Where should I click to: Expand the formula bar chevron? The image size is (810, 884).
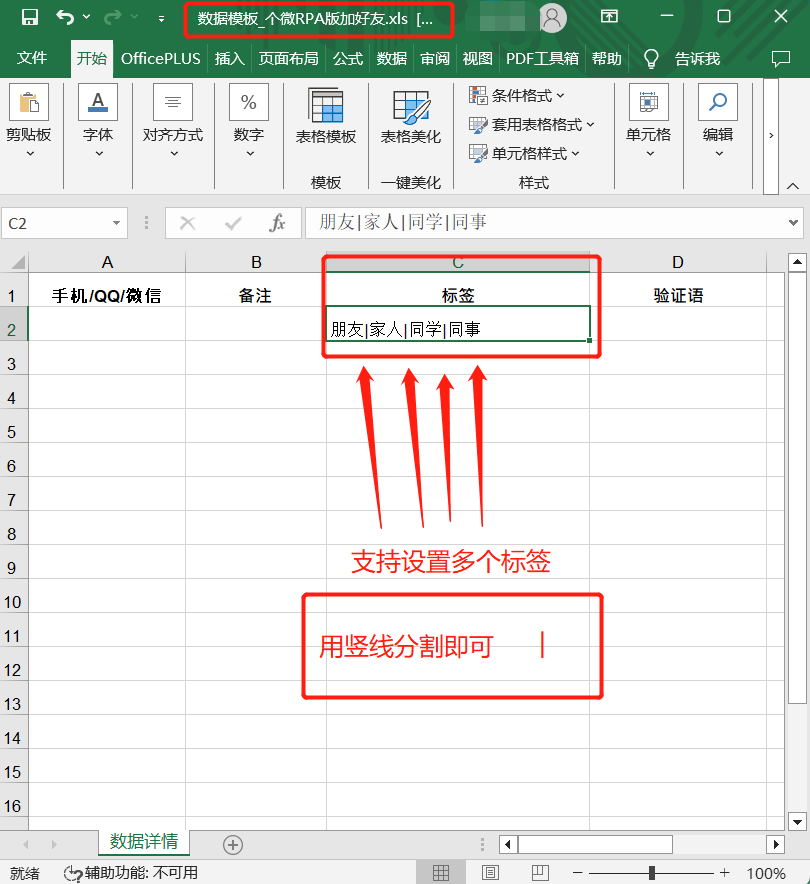click(793, 223)
